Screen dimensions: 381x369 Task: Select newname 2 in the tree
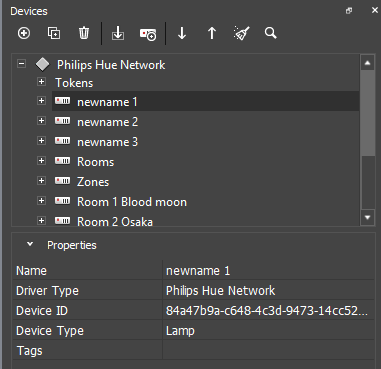click(107, 122)
